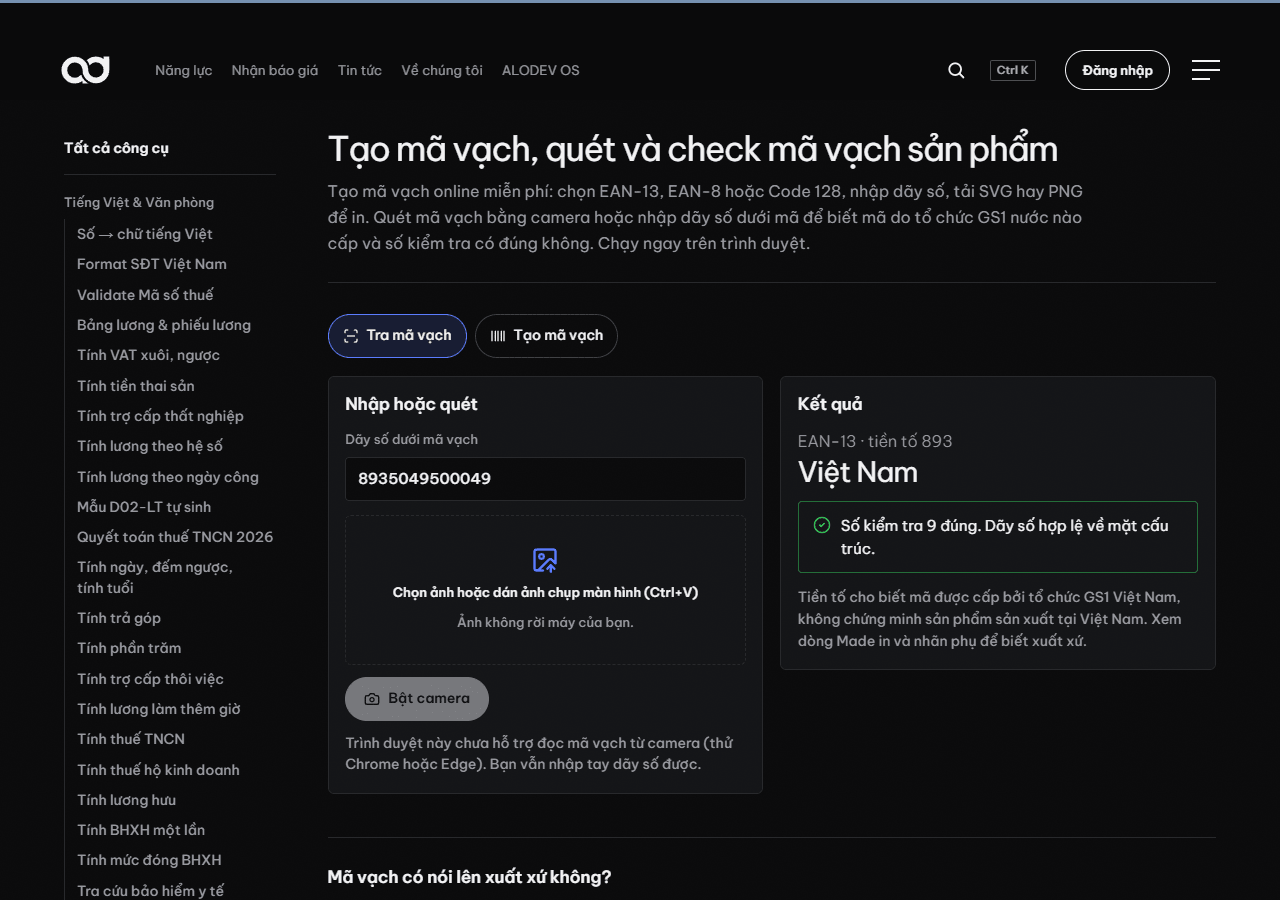Open the Tính lương theo hệ số tool
The width and height of the screenshot is (1280, 900).
(x=150, y=446)
